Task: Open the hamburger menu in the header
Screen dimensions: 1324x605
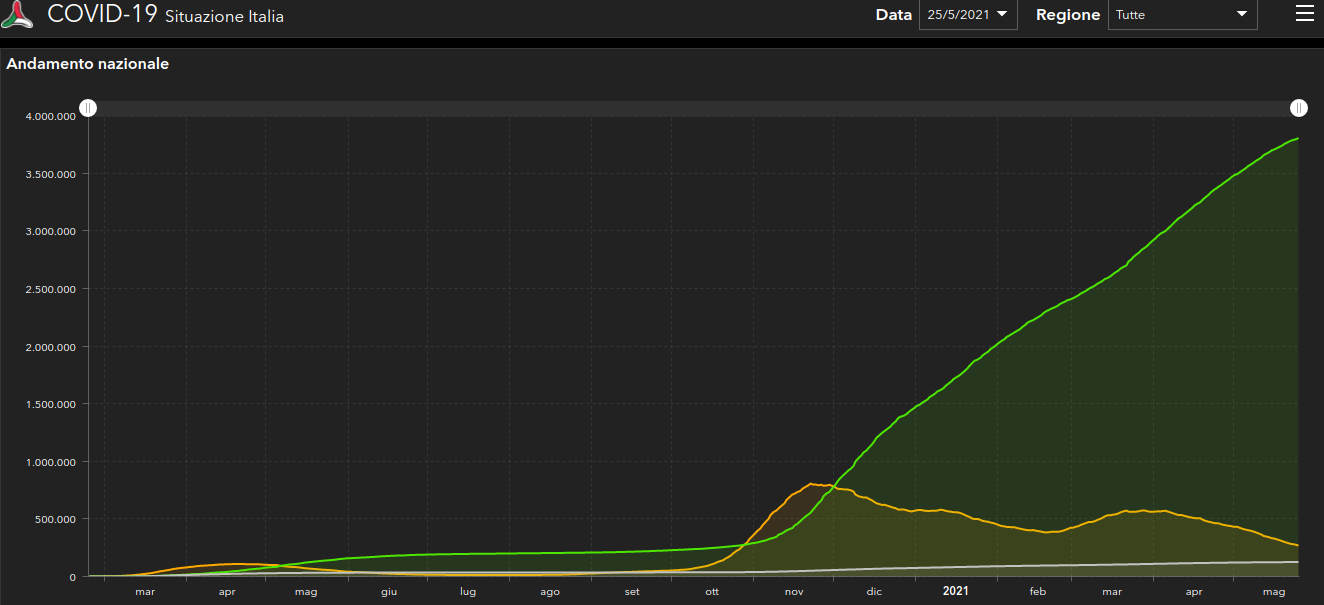Action: coord(1304,13)
